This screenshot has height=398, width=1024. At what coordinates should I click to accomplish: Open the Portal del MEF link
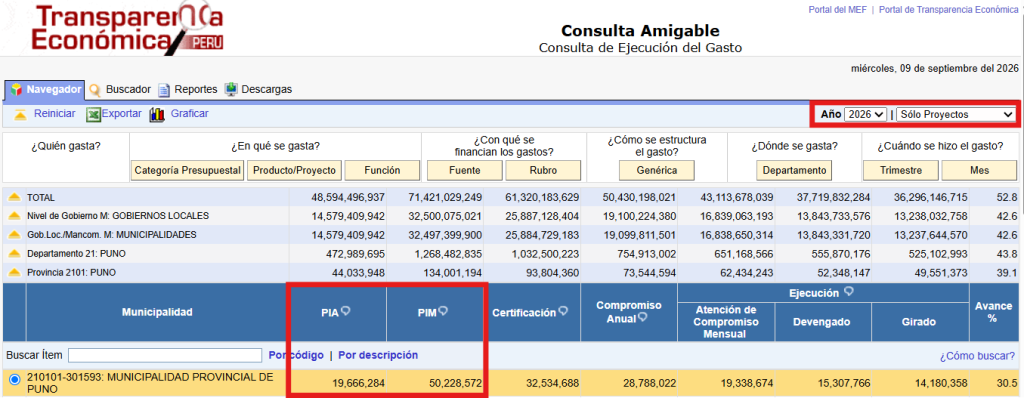coord(838,10)
